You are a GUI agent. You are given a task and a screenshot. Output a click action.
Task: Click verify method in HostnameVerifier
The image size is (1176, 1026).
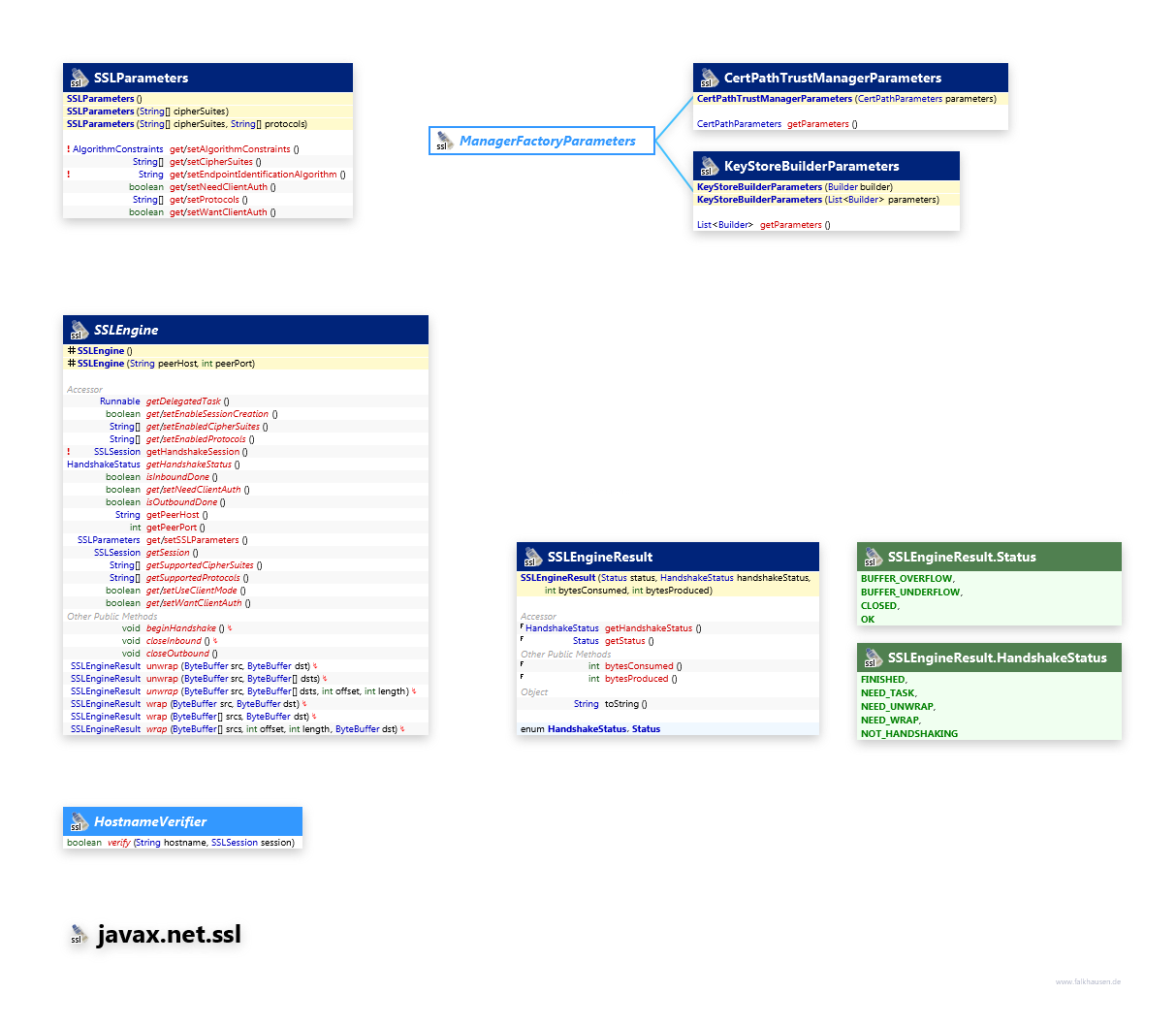click(x=119, y=843)
